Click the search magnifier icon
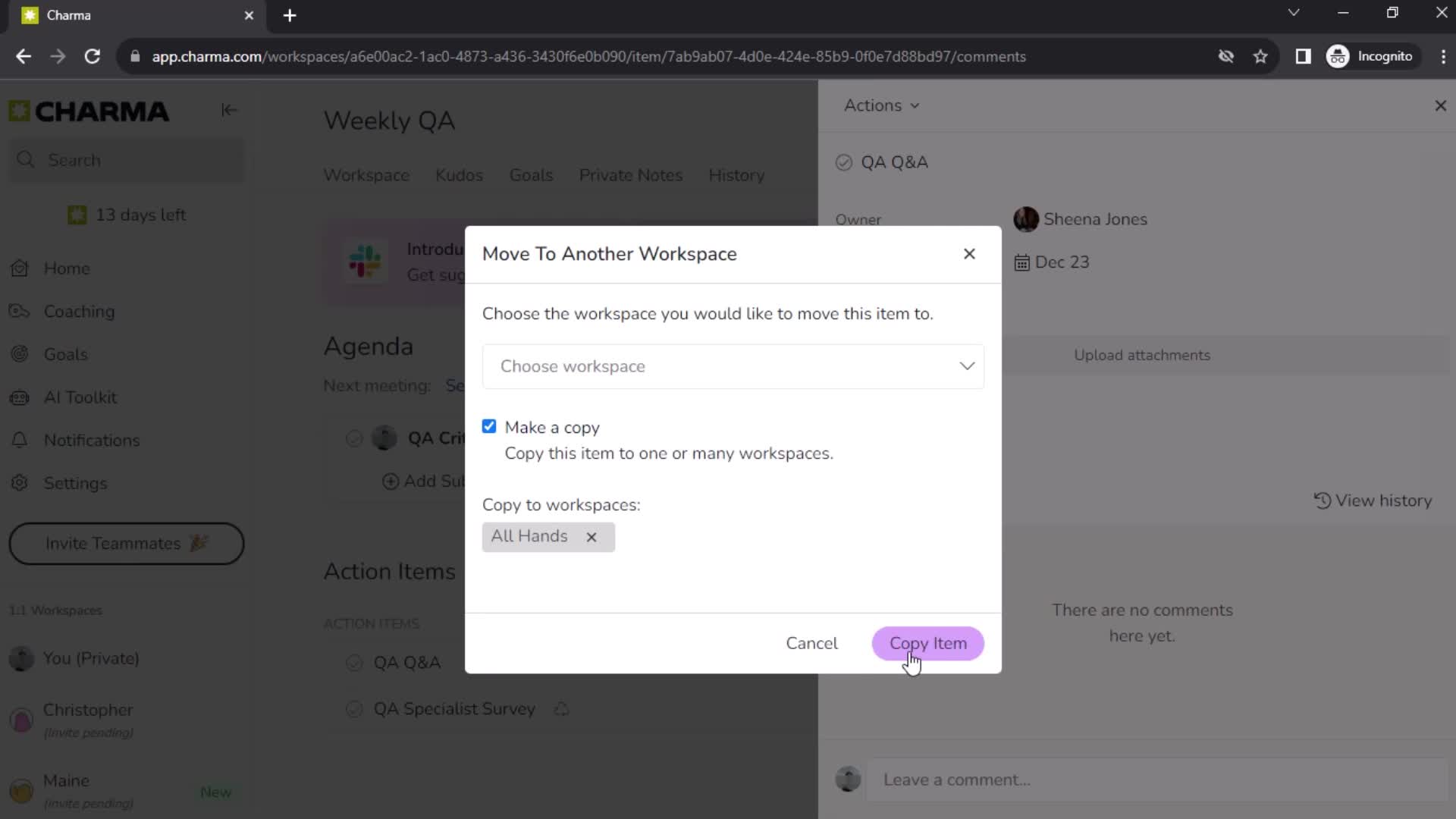The image size is (1456, 819). click(x=26, y=160)
